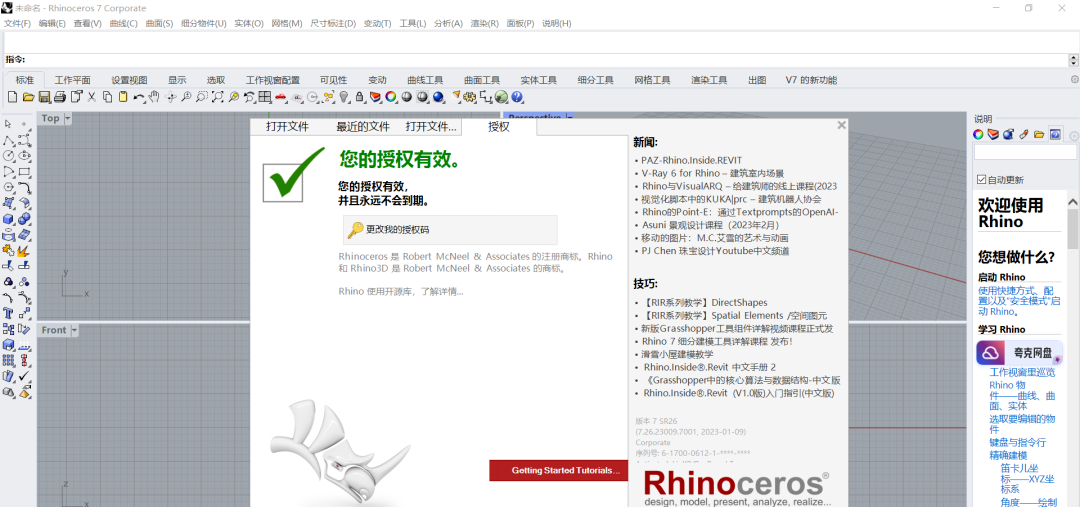Select the Box solid tool in sidebar
Viewport: 1080px width, 507px height.
tap(8, 219)
